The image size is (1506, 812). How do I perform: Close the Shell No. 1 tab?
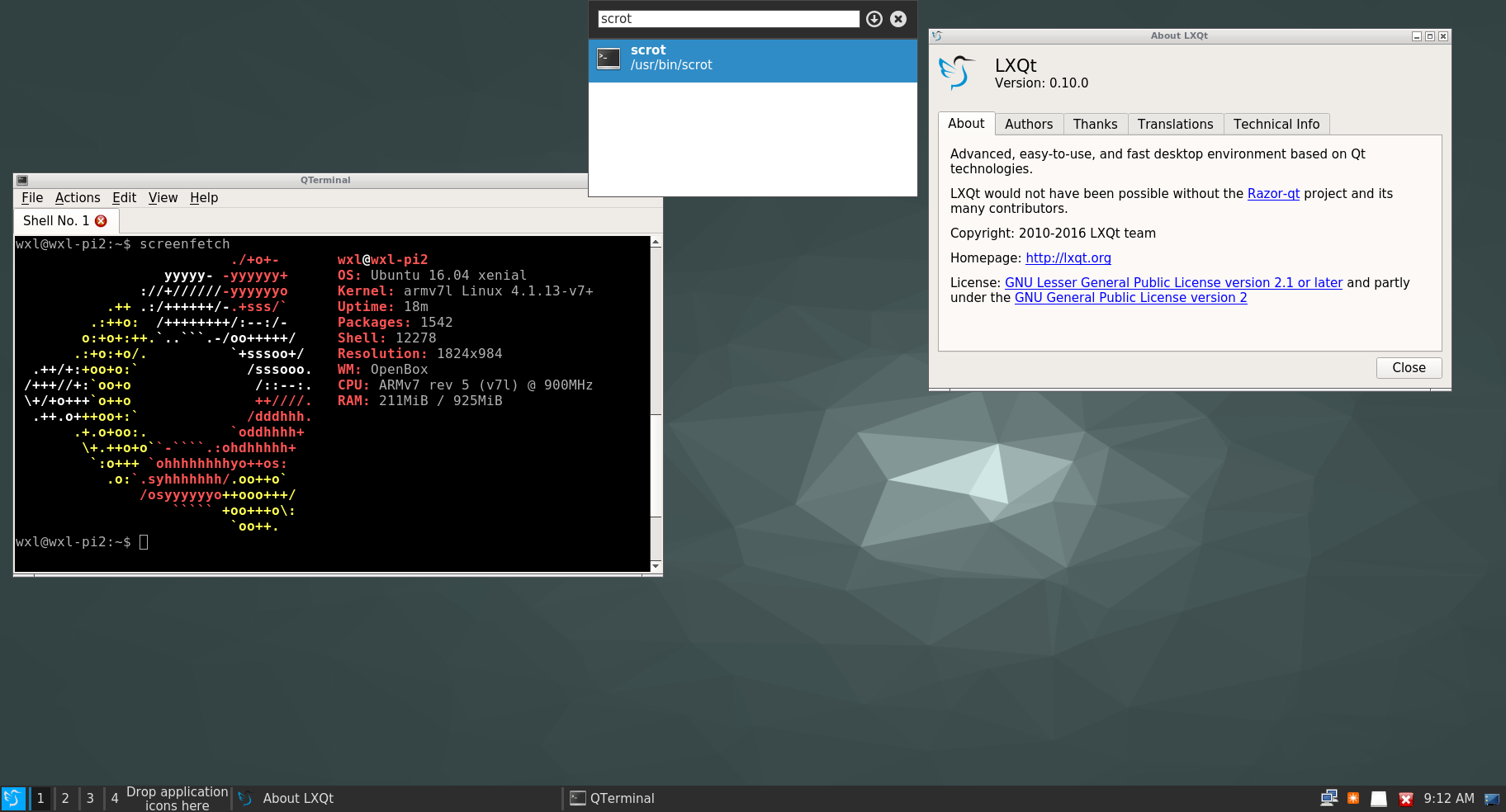pos(102,221)
